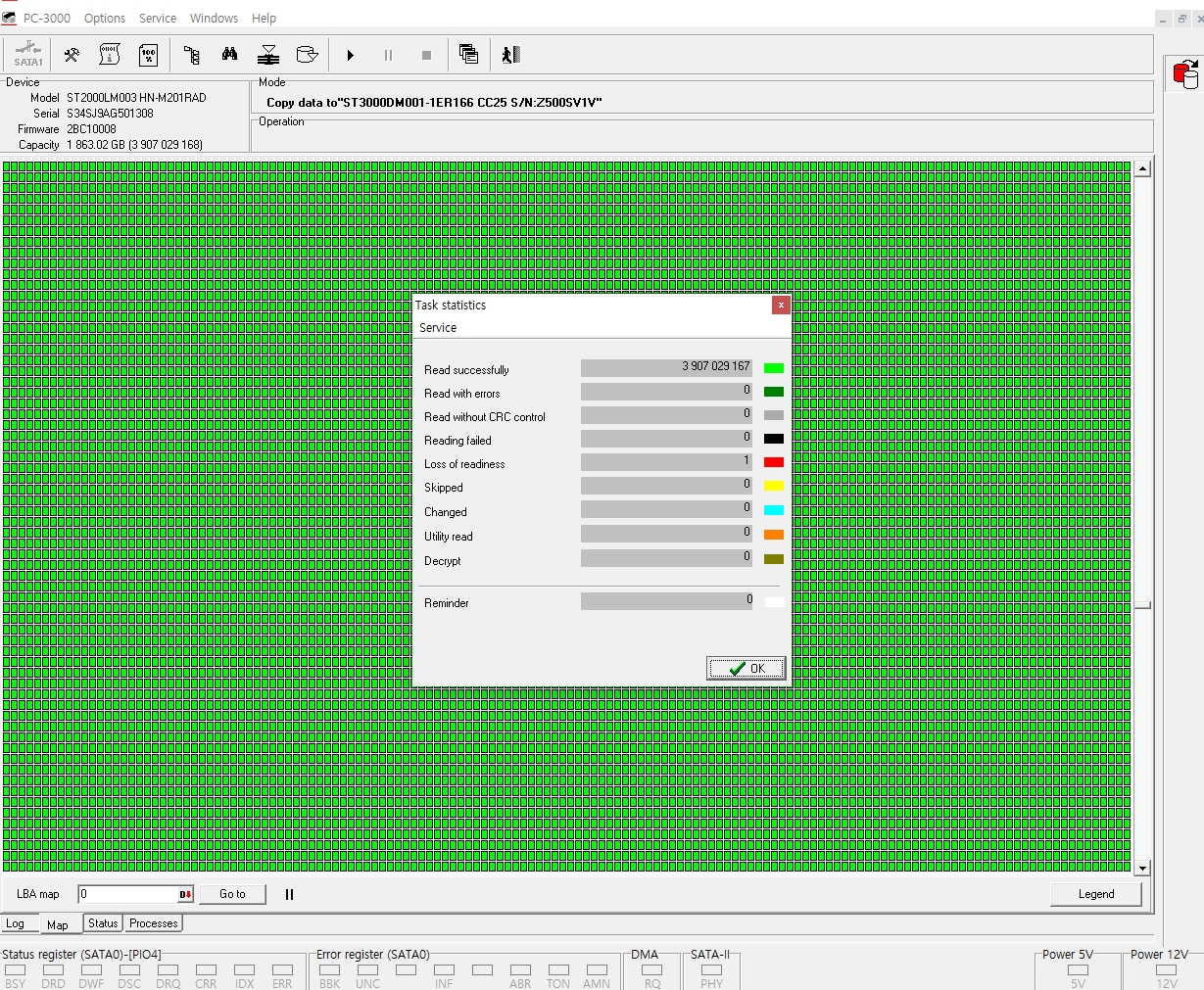Image resolution: width=1204 pixels, height=990 pixels.
Task: Switch to the Log tab
Action: pyautogui.click(x=16, y=923)
